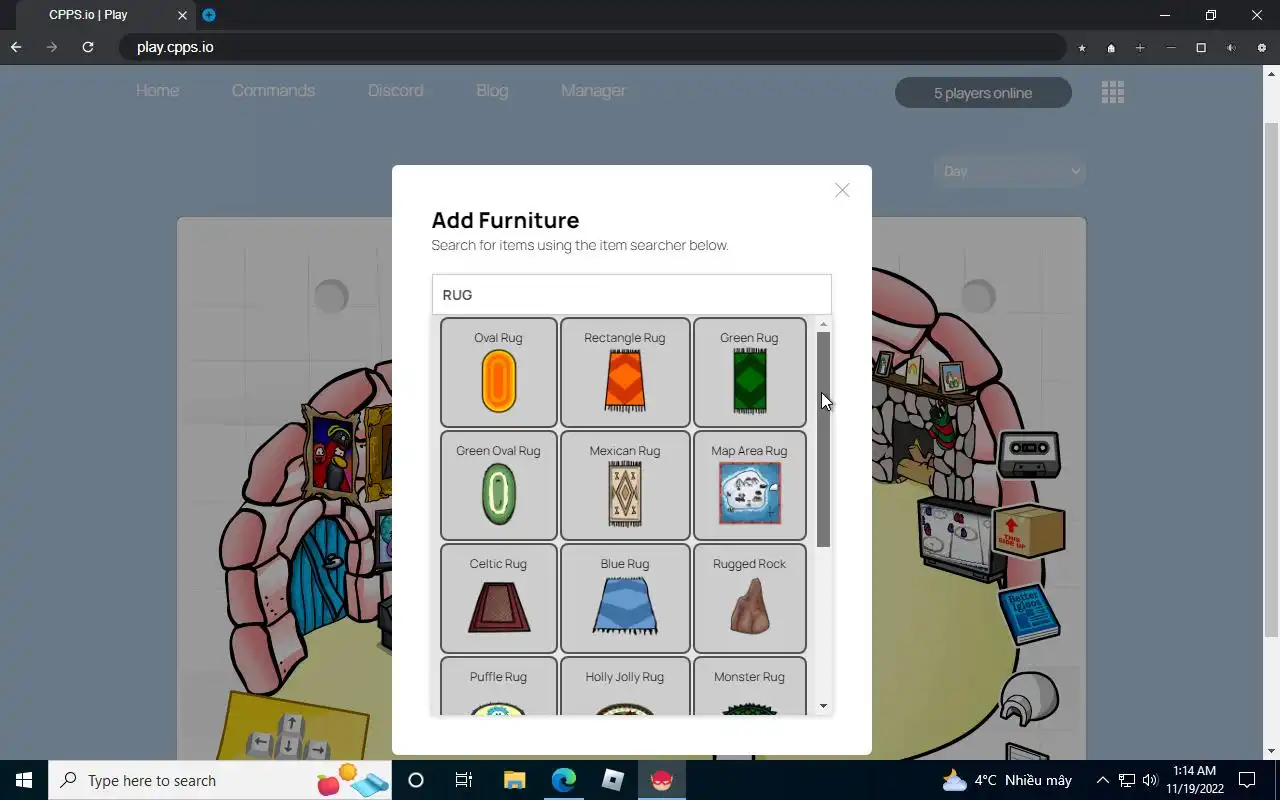Open the network status icon
The height and width of the screenshot is (800, 1280).
coord(1127,780)
